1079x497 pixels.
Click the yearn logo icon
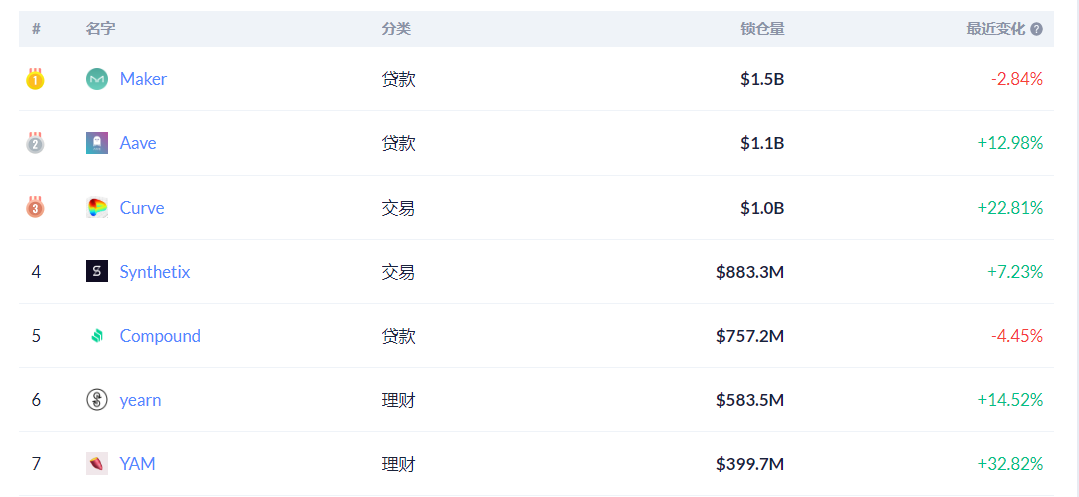[97, 400]
